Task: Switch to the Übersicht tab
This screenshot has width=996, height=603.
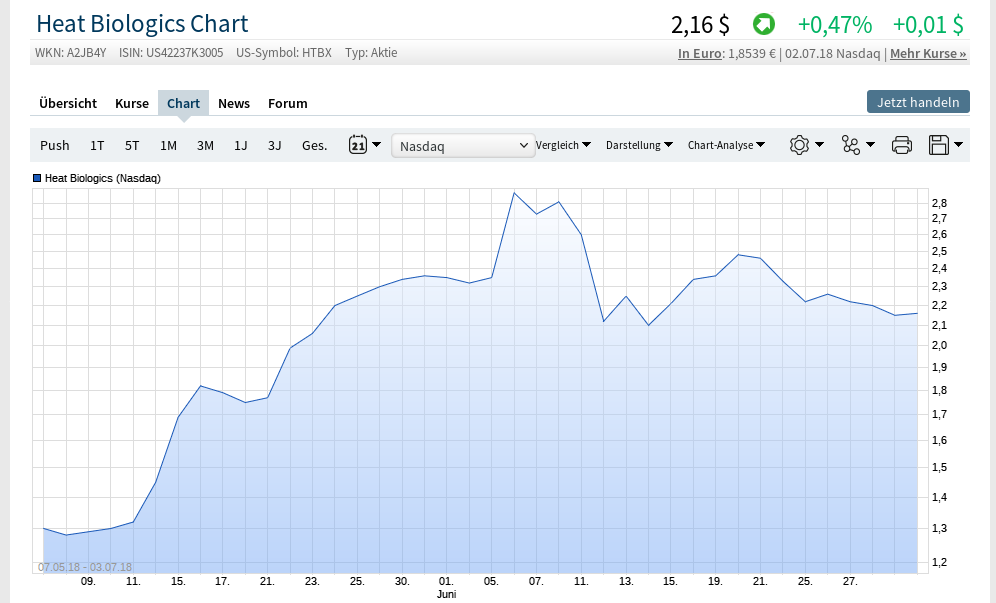Action: pyautogui.click(x=68, y=103)
